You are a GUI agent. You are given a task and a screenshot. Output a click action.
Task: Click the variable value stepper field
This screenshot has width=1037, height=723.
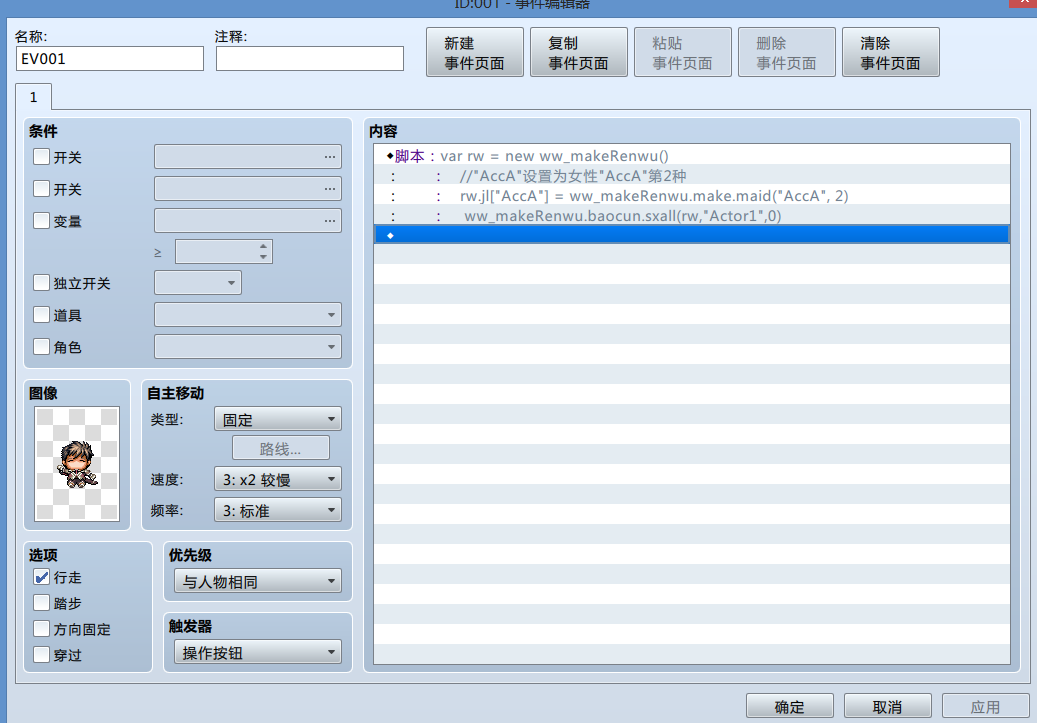[224, 251]
